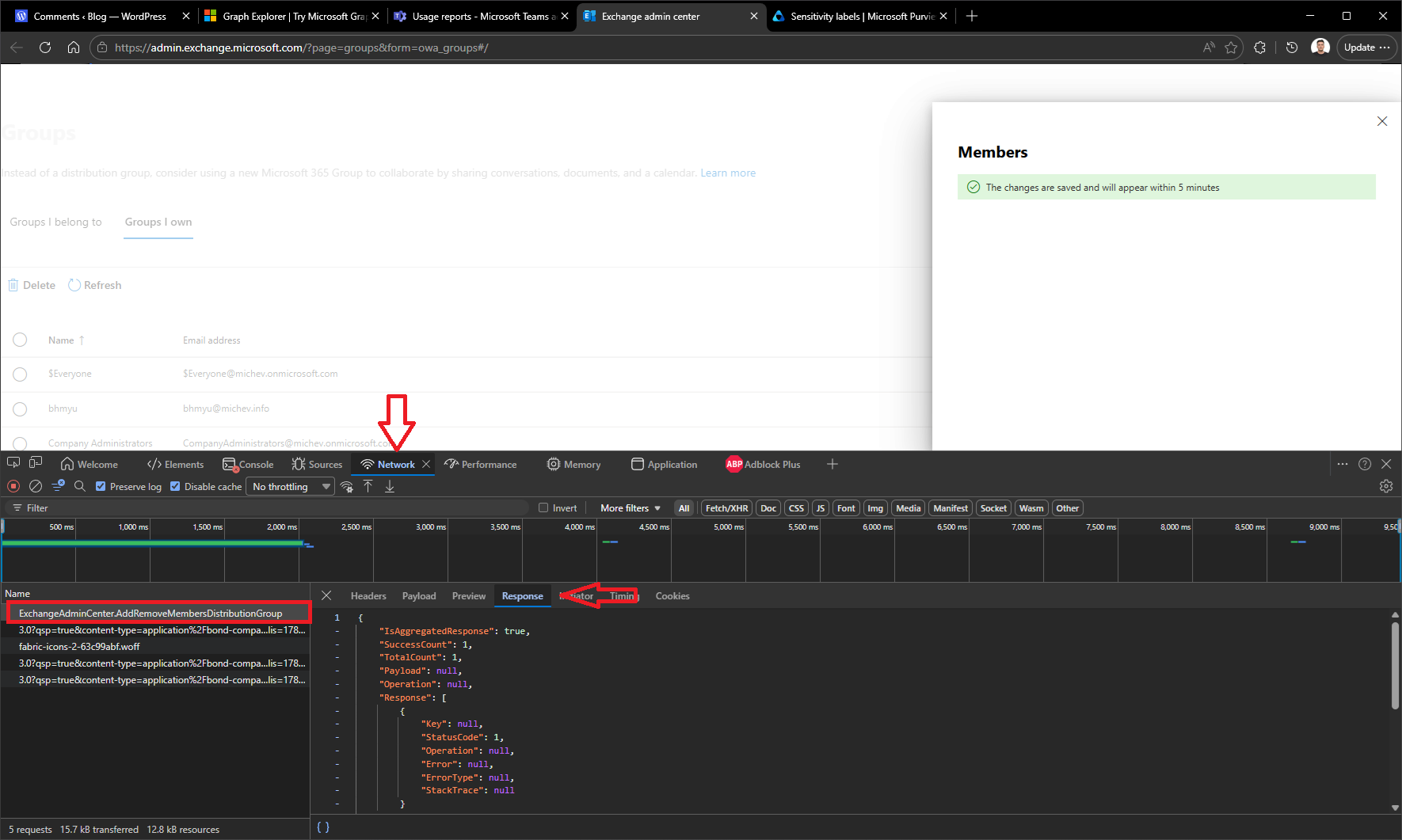Open the Adblock Plus DevTools tab

coord(763,464)
